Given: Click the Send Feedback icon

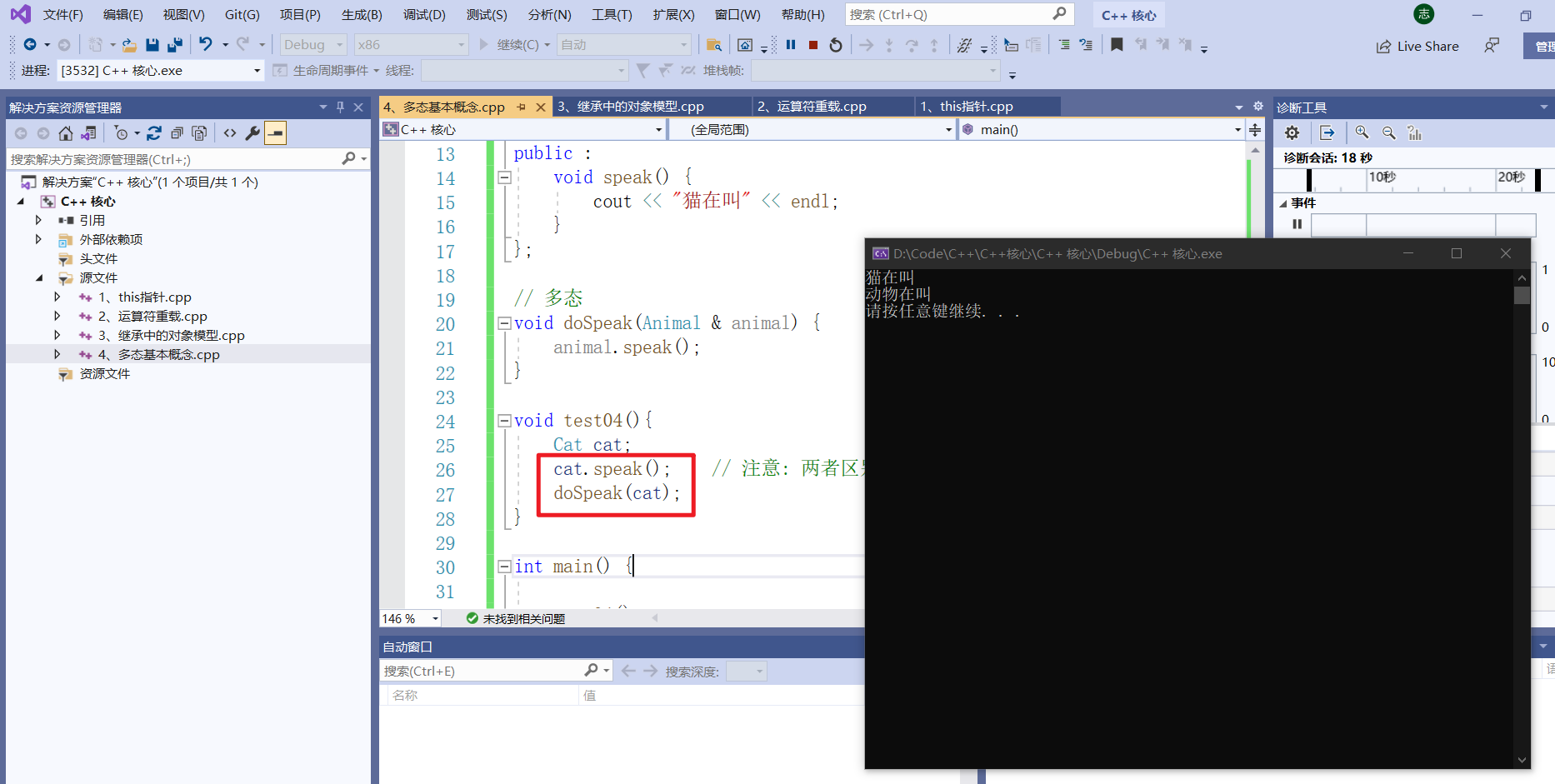Looking at the screenshot, I should point(1492,46).
